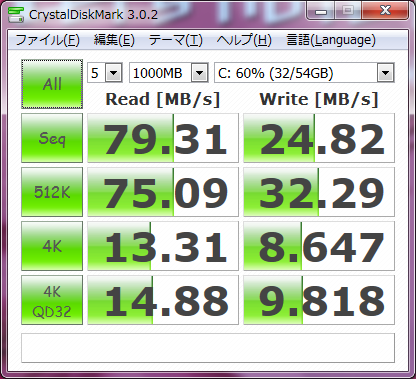The image size is (416, 379).
Task: Open the 1000MB test size dropdown
Action: pos(169,73)
